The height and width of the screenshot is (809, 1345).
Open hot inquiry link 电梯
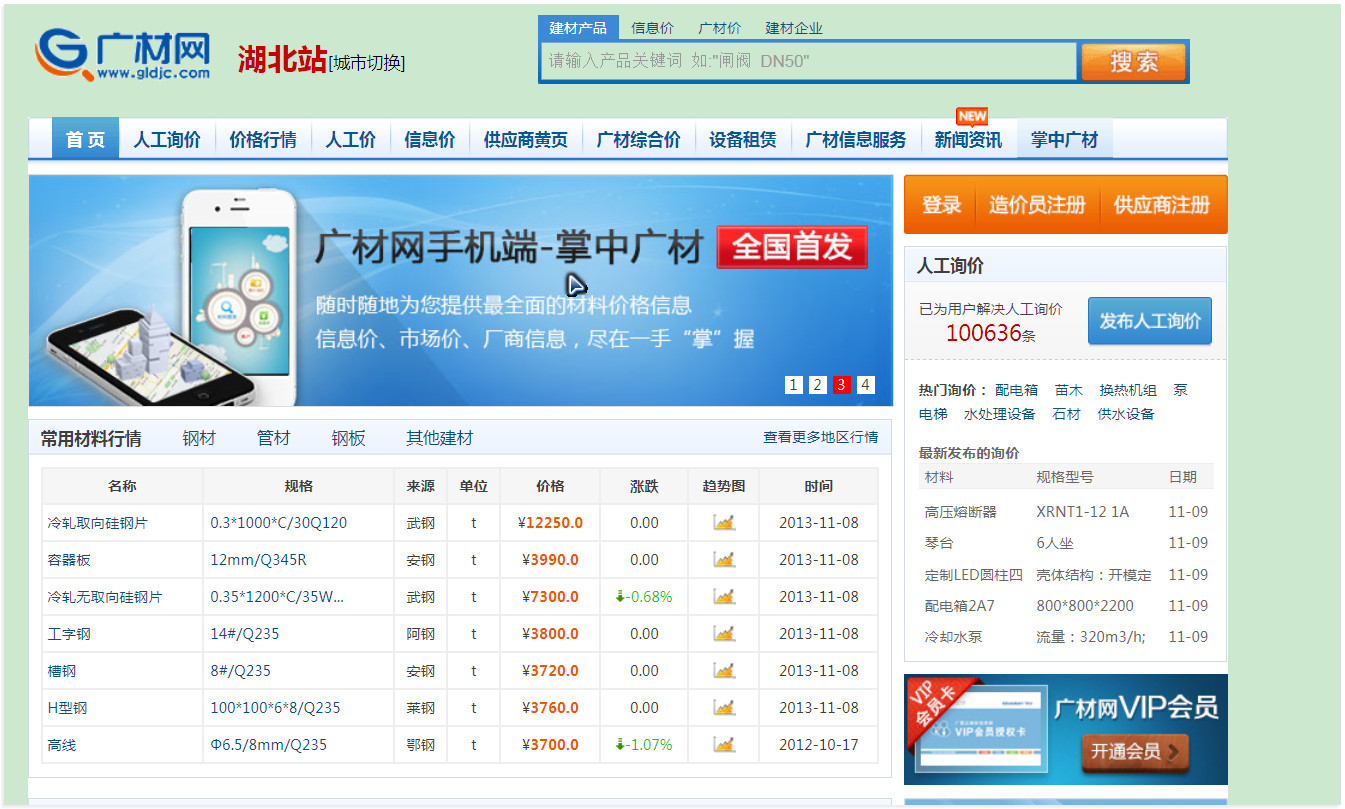click(x=933, y=414)
